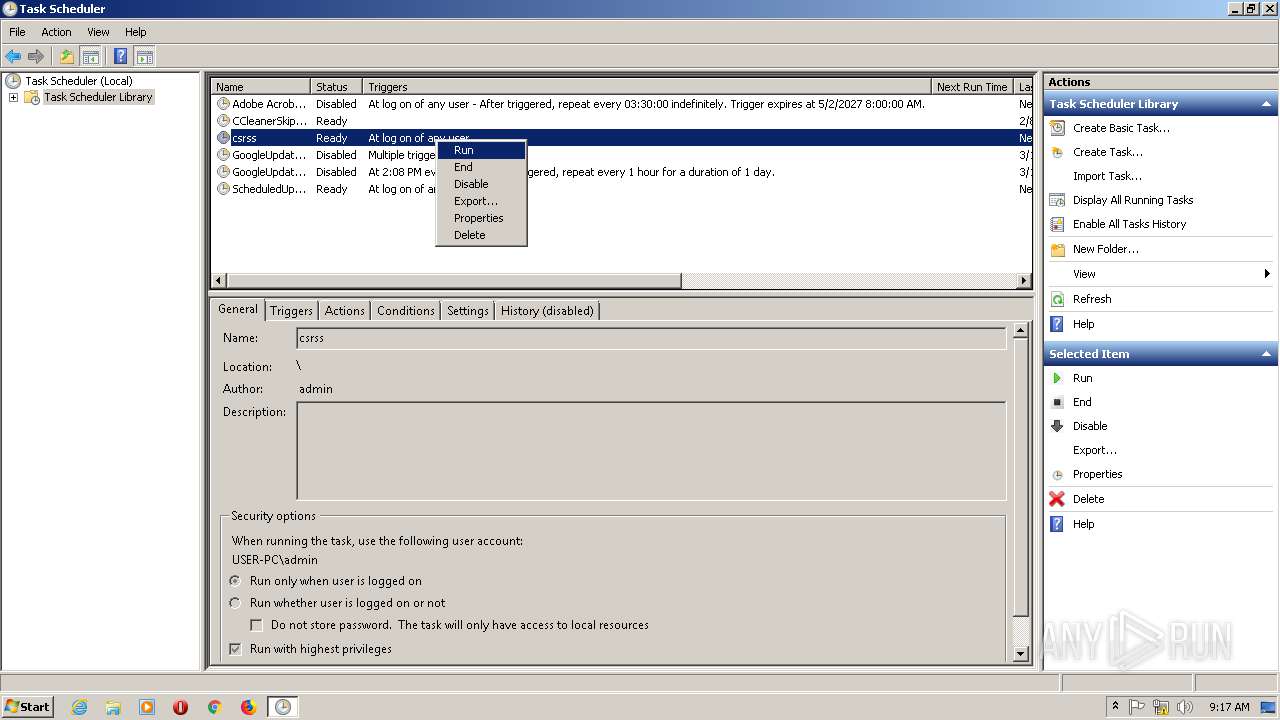This screenshot has width=1280, height=720.
Task: Switch to the Conditions tab
Action: click(x=405, y=311)
